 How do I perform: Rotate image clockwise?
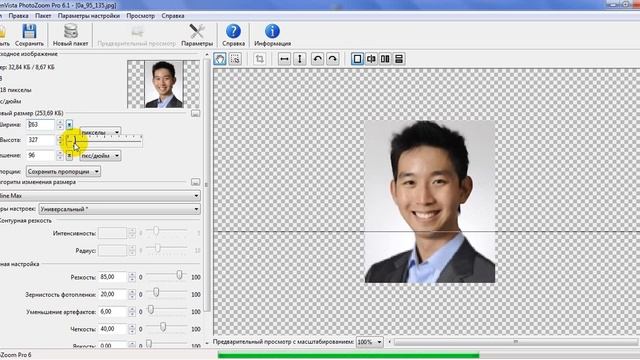pos(333,59)
